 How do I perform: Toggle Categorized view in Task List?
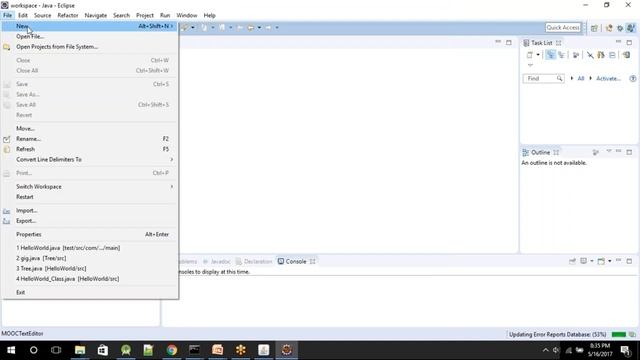(551, 55)
